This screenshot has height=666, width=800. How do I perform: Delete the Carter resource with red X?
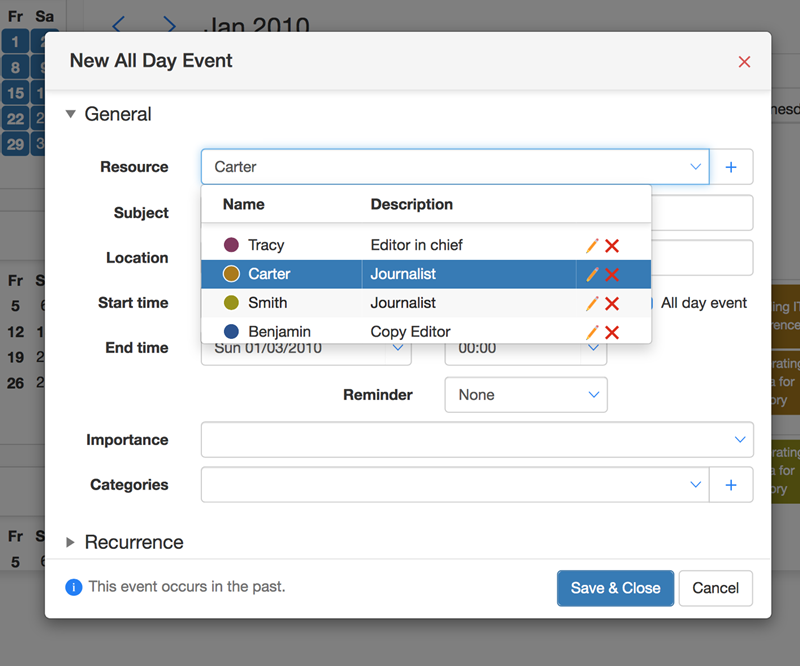pos(612,274)
